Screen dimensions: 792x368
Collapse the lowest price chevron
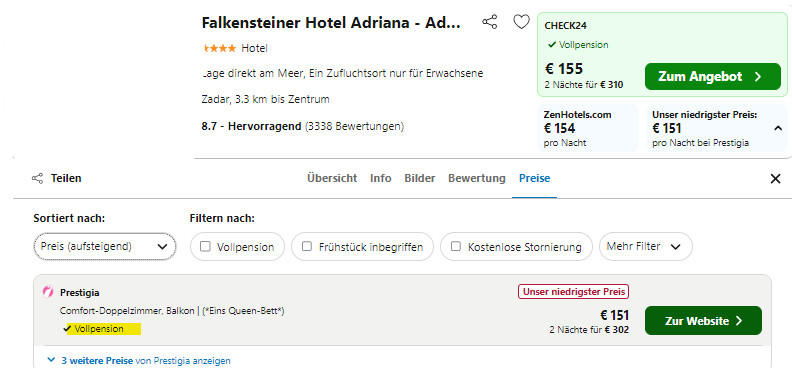coord(778,129)
